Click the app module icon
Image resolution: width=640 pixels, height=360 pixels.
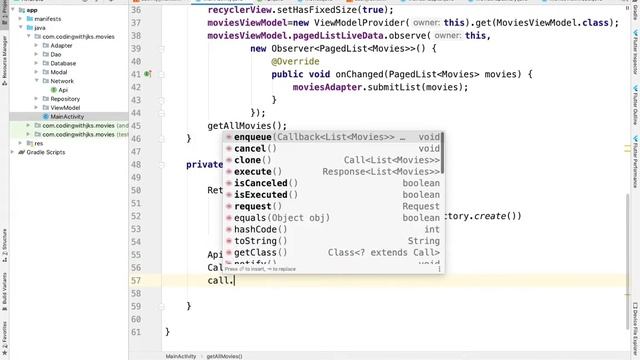coord(22,10)
